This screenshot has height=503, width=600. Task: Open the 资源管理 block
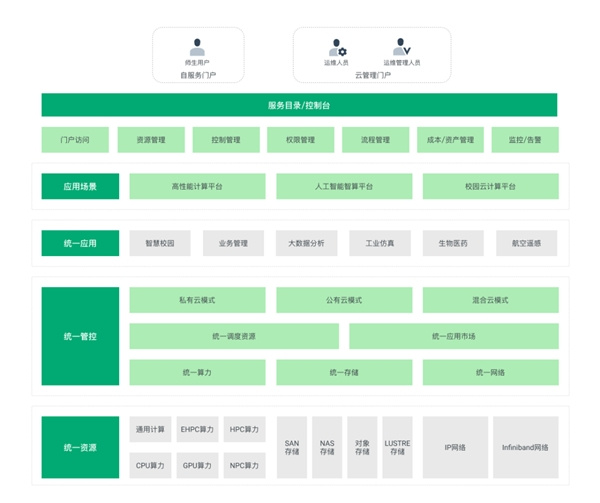(151, 140)
